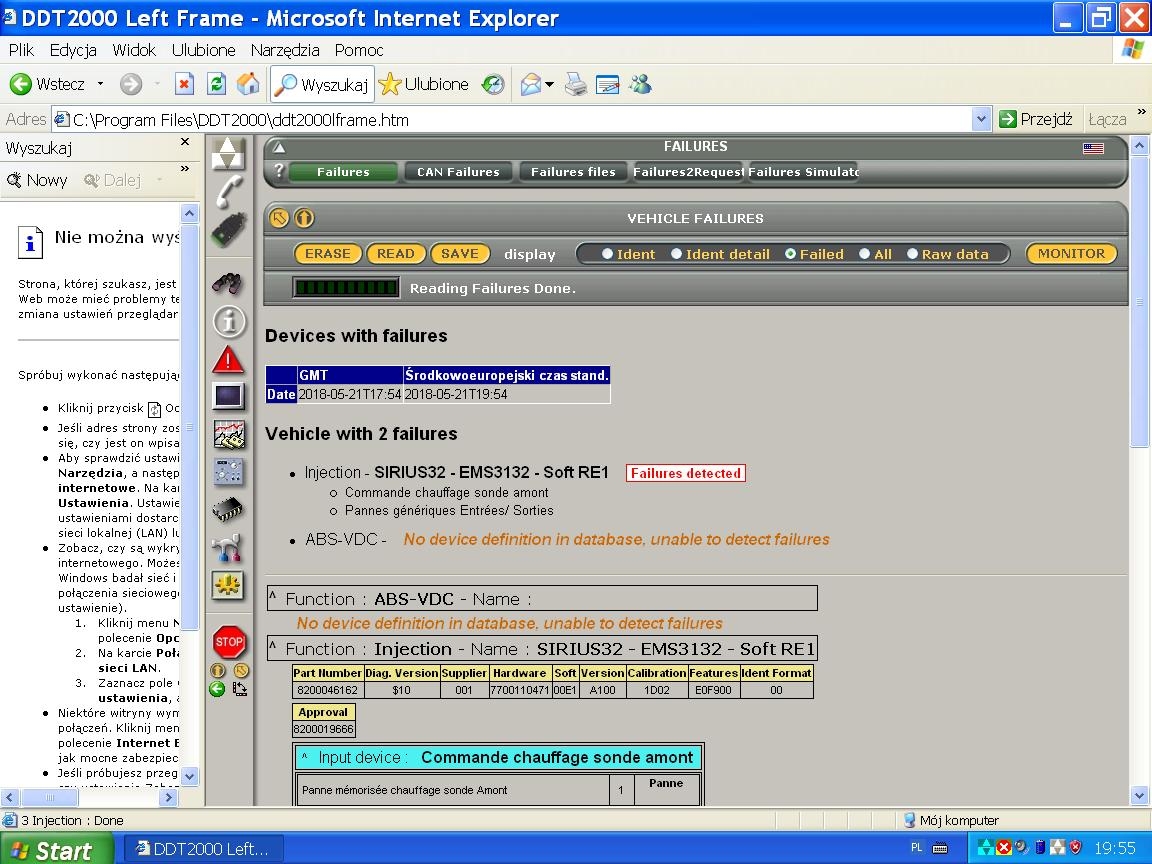This screenshot has height=864, width=1152.
Task: Select the Raw data radio button
Action: tap(912, 253)
